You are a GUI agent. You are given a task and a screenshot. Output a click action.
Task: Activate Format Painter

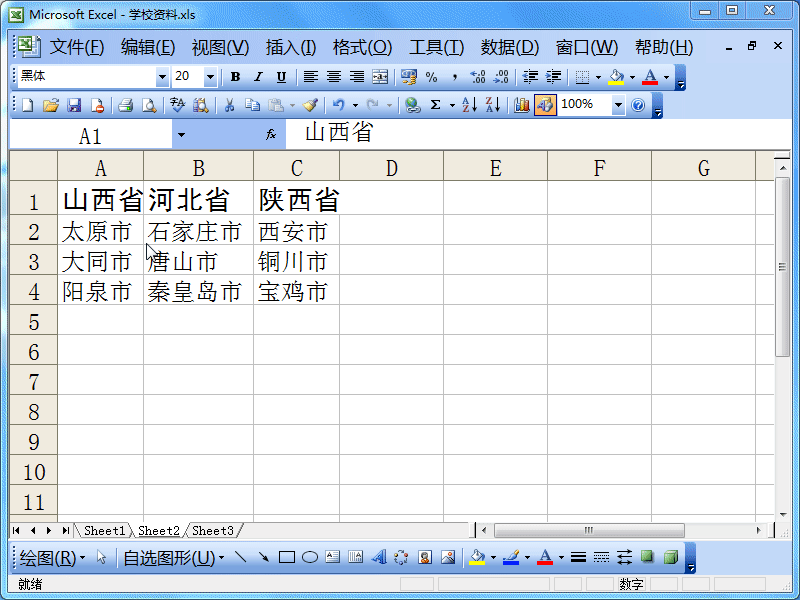click(x=310, y=106)
